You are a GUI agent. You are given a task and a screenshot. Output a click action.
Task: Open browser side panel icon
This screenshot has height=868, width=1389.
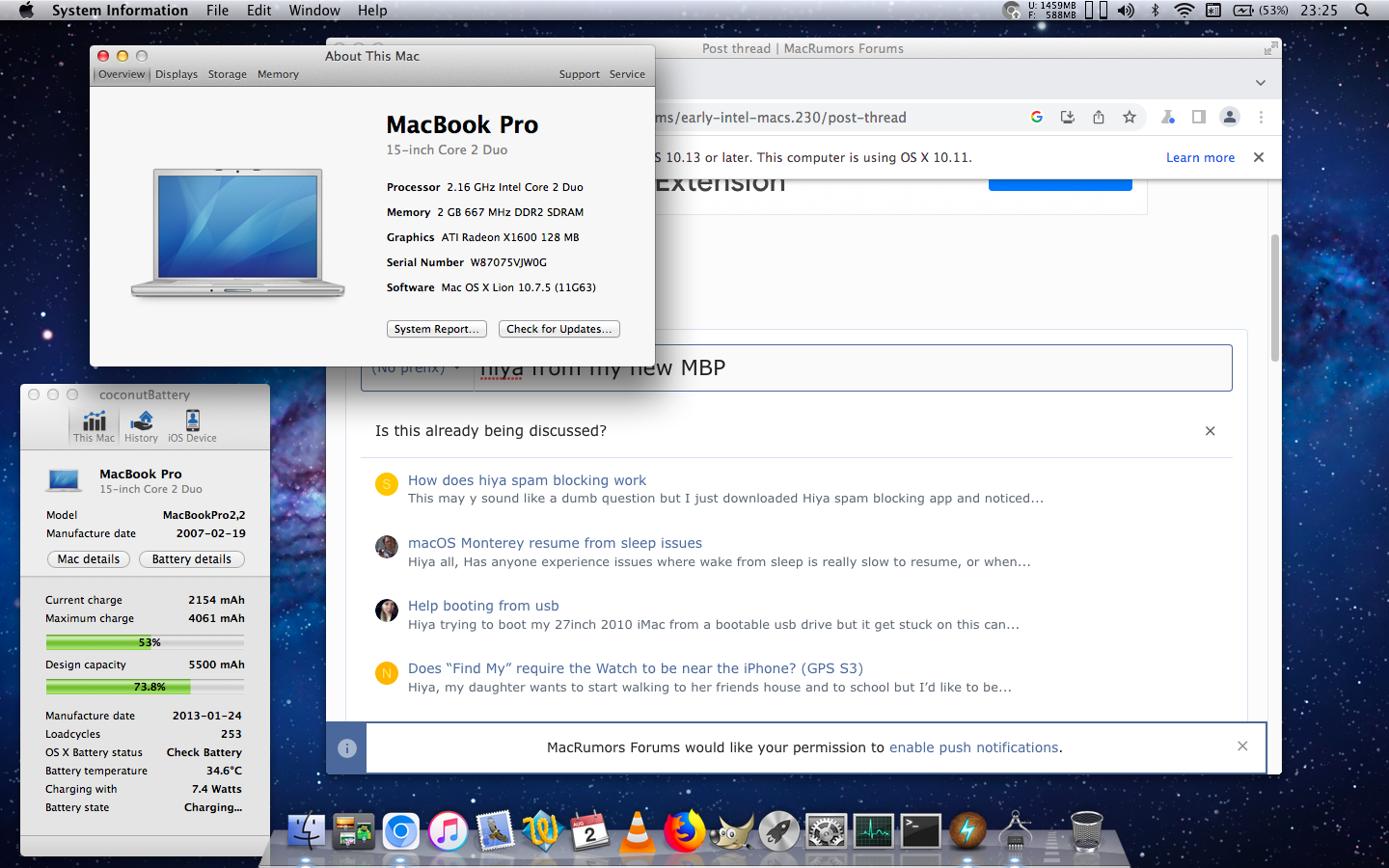[x=1199, y=117]
